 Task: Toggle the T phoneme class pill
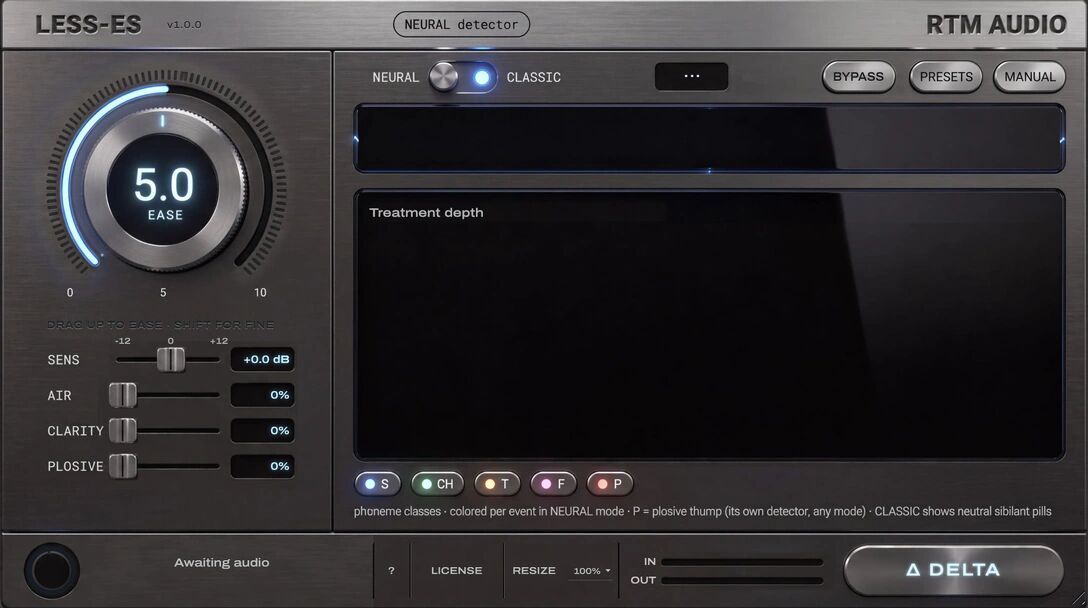[x=497, y=484]
